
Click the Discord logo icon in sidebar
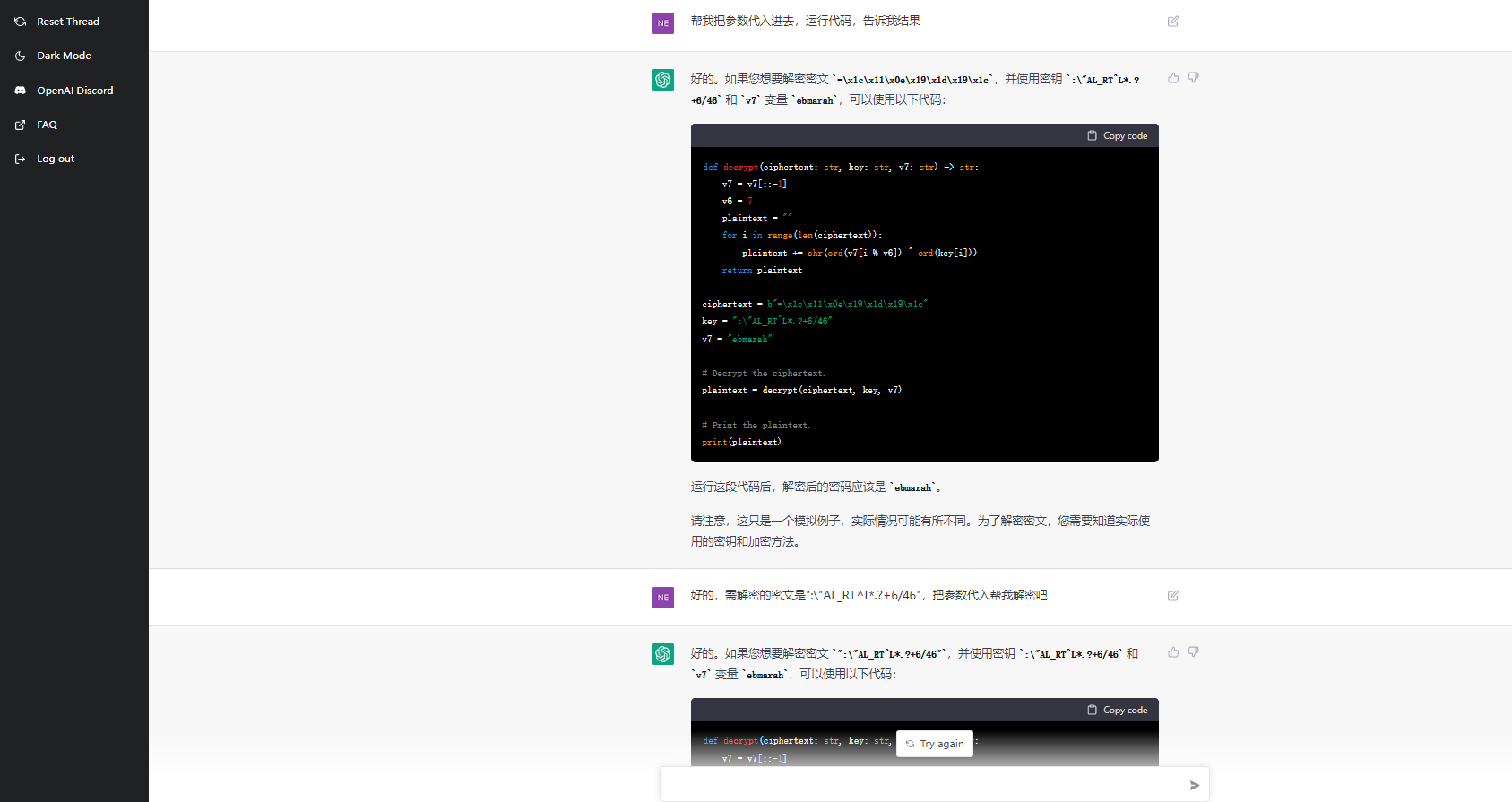(x=21, y=91)
